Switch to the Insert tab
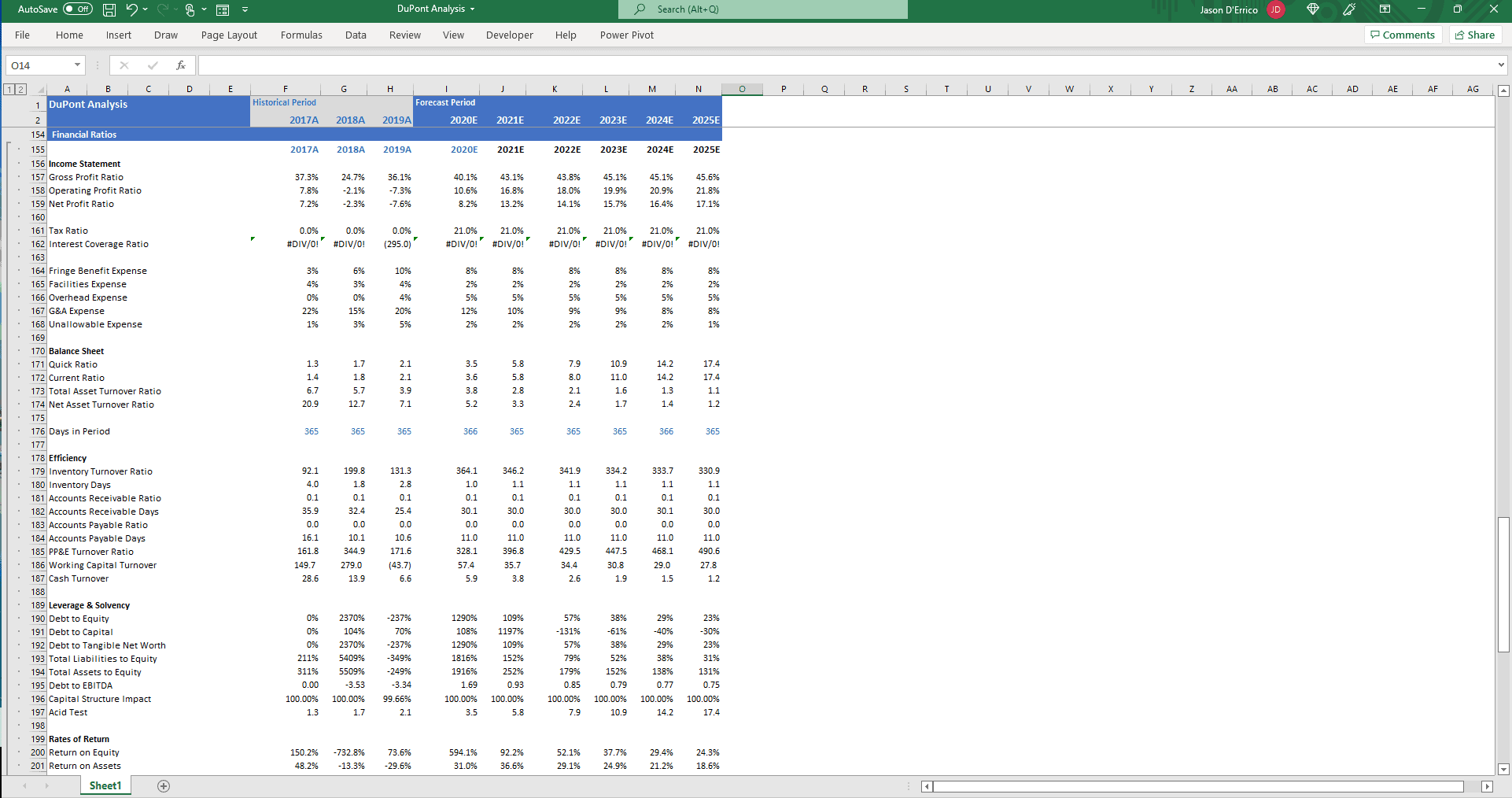Image resolution: width=1512 pixels, height=798 pixels. (119, 35)
